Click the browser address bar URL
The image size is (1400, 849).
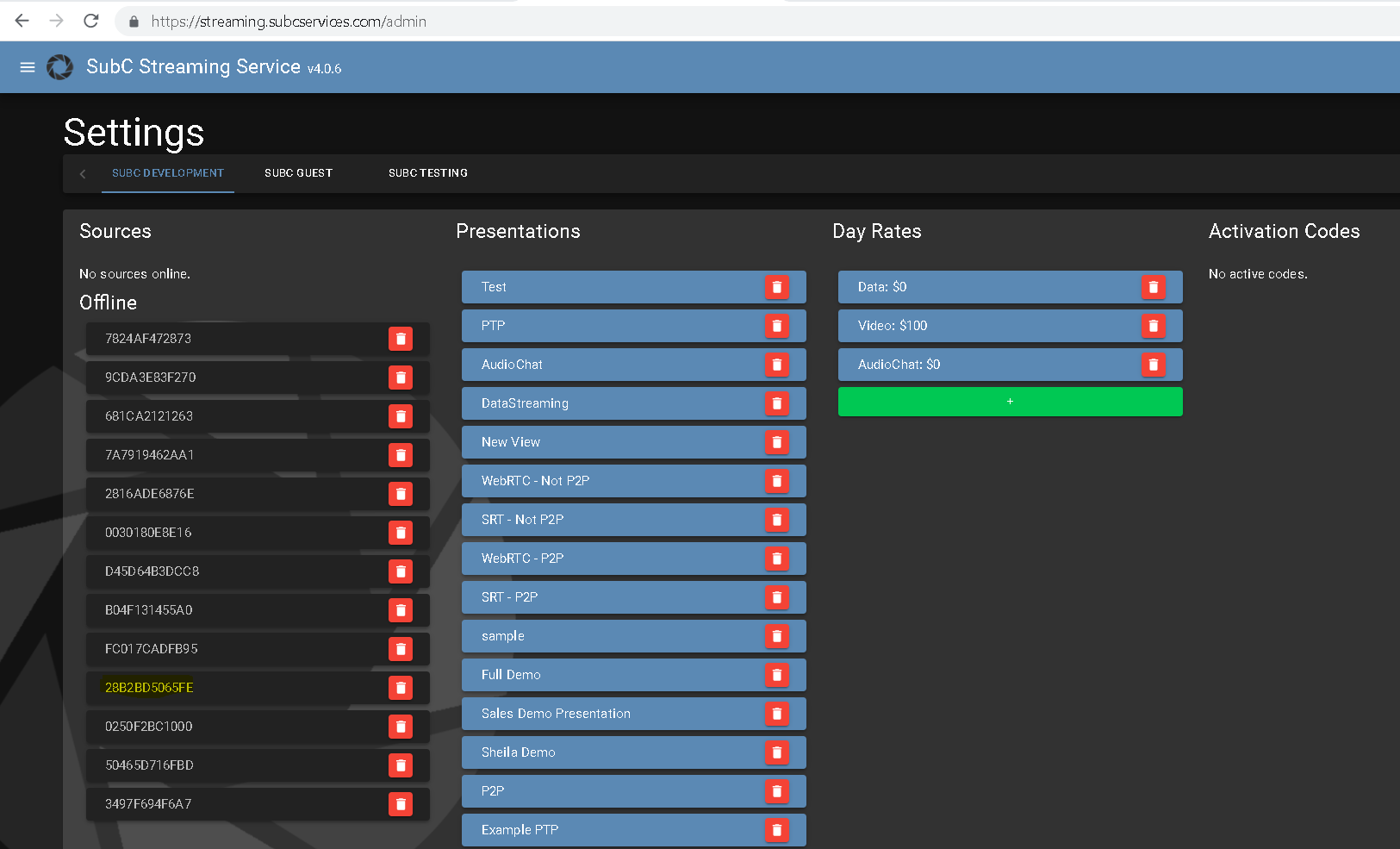tap(289, 22)
